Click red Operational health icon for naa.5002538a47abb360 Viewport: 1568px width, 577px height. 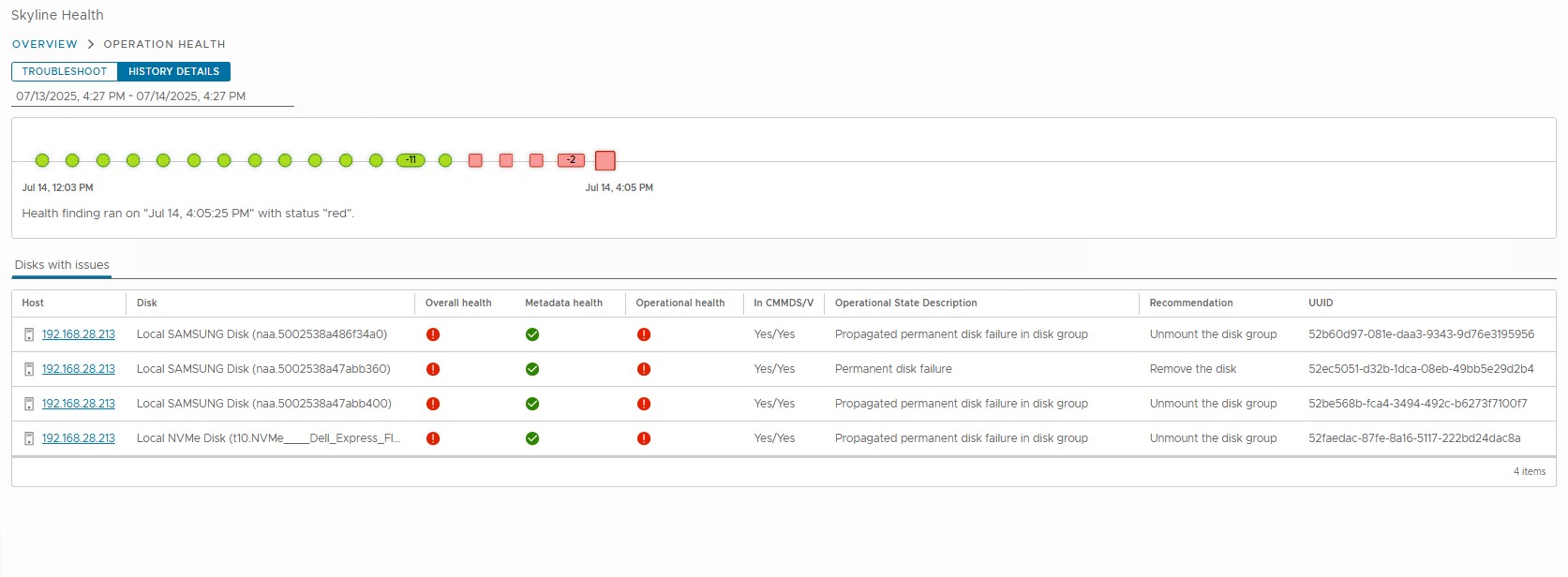pyautogui.click(x=644, y=369)
